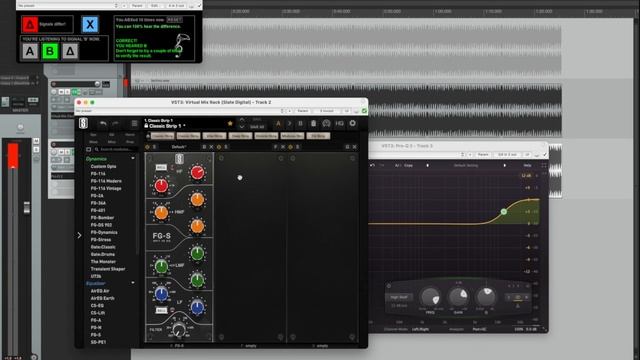Click the gold favorite star icon
Viewport: 640px width, 360px height.
(230, 123)
